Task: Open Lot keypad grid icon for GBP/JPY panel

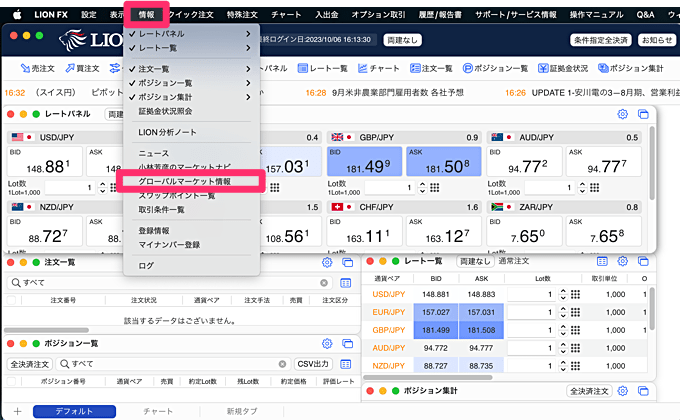Action: (435, 187)
